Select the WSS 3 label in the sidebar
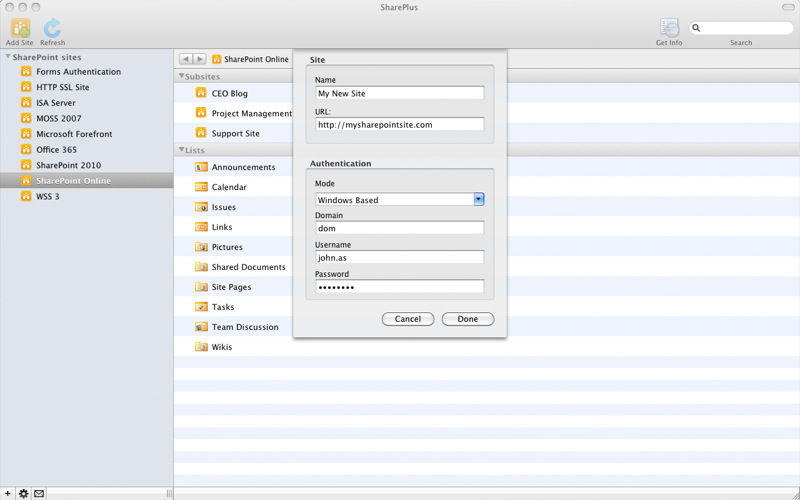This screenshot has height=500, width=800. point(47,196)
